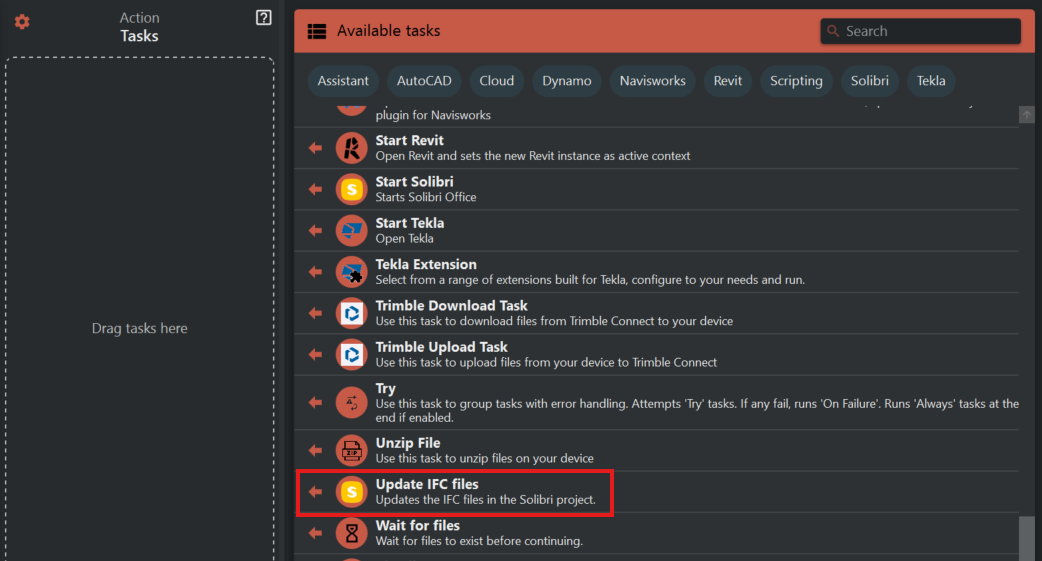This screenshot has height=561, width=1042.
Task: Add the Try task using its arrow
Action: (315, 402)
